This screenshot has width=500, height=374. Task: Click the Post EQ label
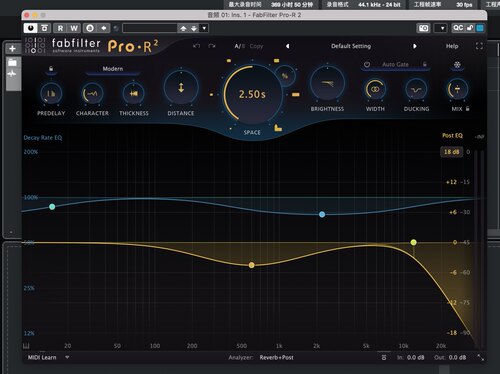click(x=452, y=135)
